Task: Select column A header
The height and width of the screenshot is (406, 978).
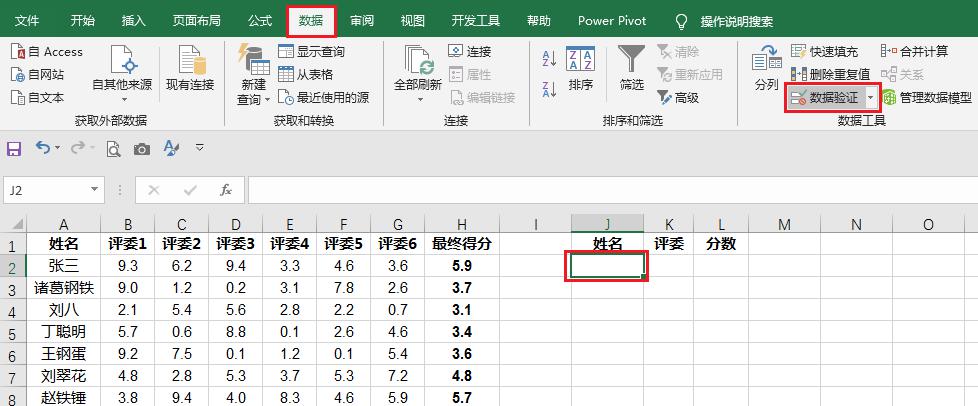Action: [63, 224]
